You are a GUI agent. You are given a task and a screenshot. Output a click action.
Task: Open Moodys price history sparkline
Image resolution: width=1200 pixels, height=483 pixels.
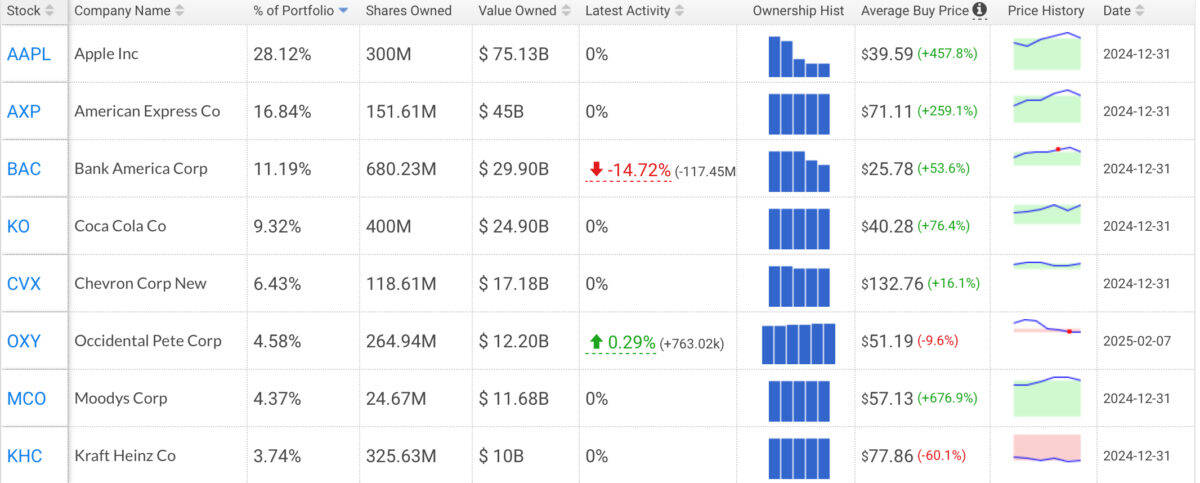1047,395
